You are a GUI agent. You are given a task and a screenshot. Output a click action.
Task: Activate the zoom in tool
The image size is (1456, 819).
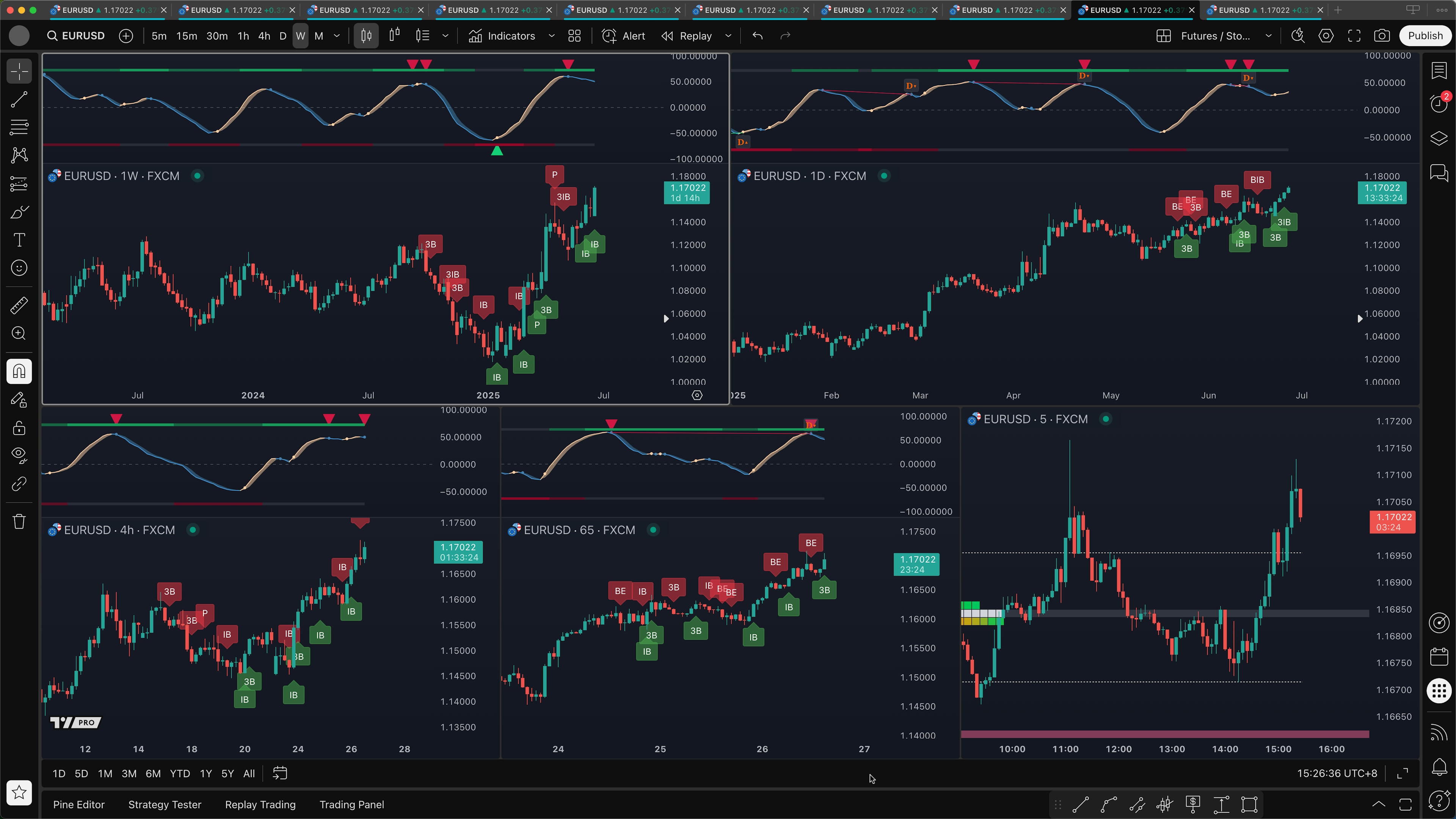pyautogui.click(x=19, y=334)
